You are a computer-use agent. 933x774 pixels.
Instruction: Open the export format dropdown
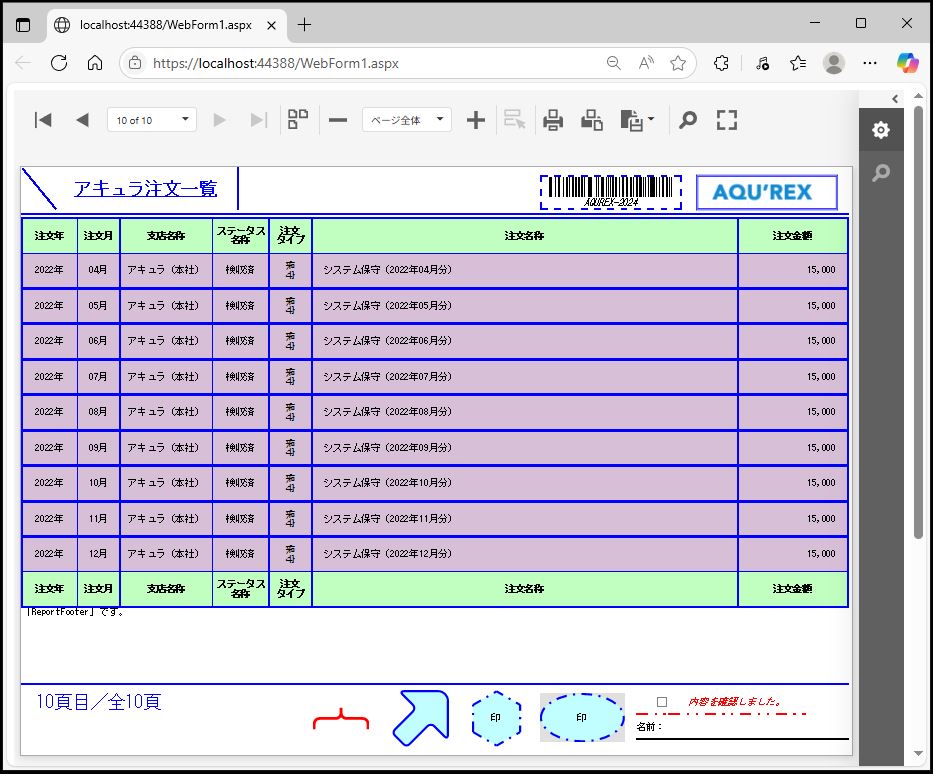click(637, 120)
